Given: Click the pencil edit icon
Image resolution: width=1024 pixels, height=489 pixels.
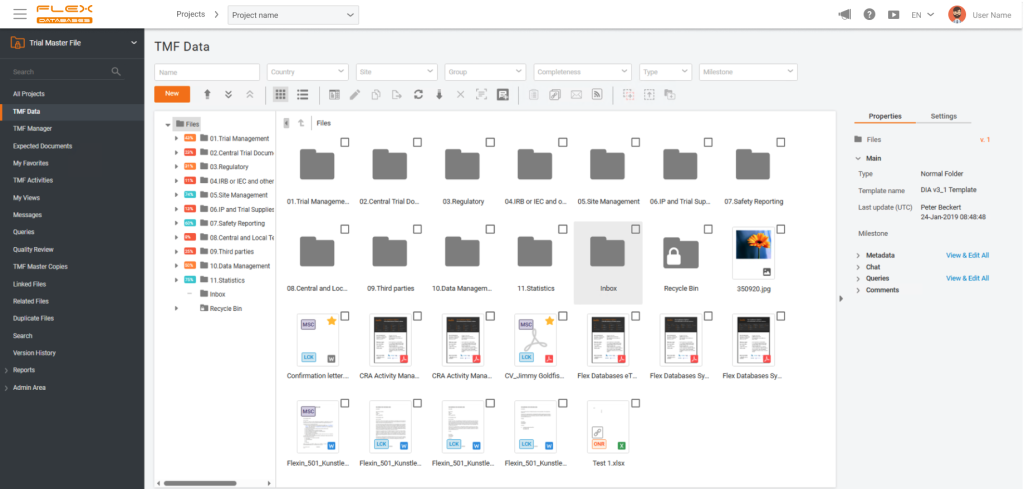Looking at the screenshot, I should (355, 94).
